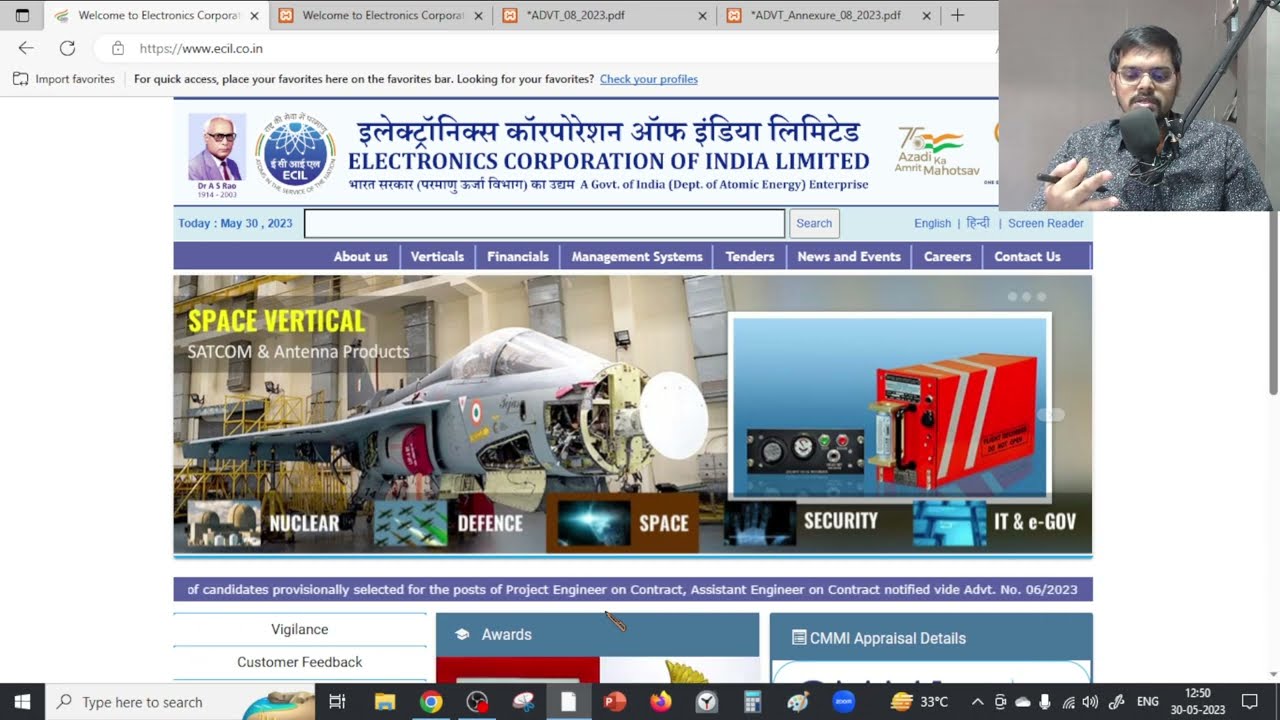Viewport: 1280px width, 720px height.
Task: Open File Explorer from the taskbar
Action: point(384,702)
